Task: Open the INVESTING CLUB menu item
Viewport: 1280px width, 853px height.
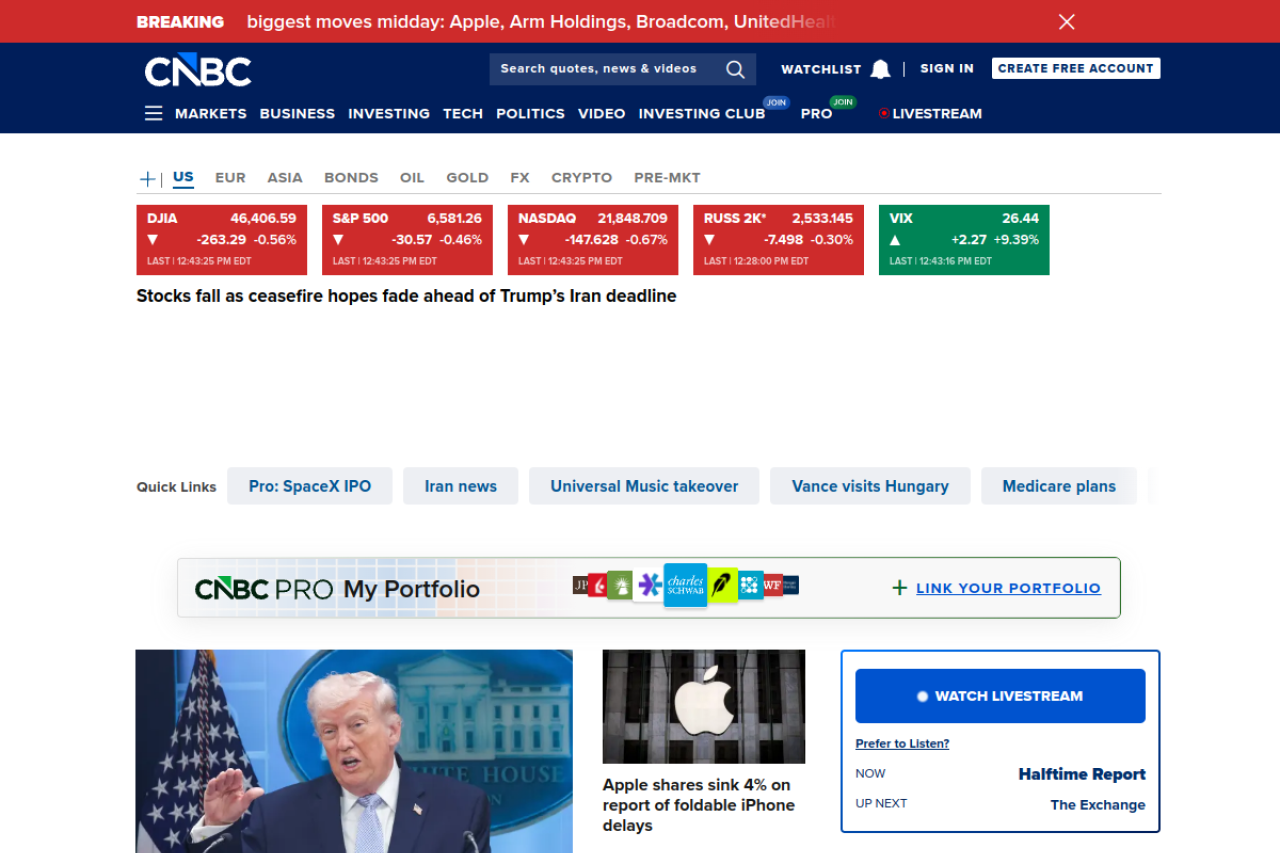Action: [x=701, y=114]
